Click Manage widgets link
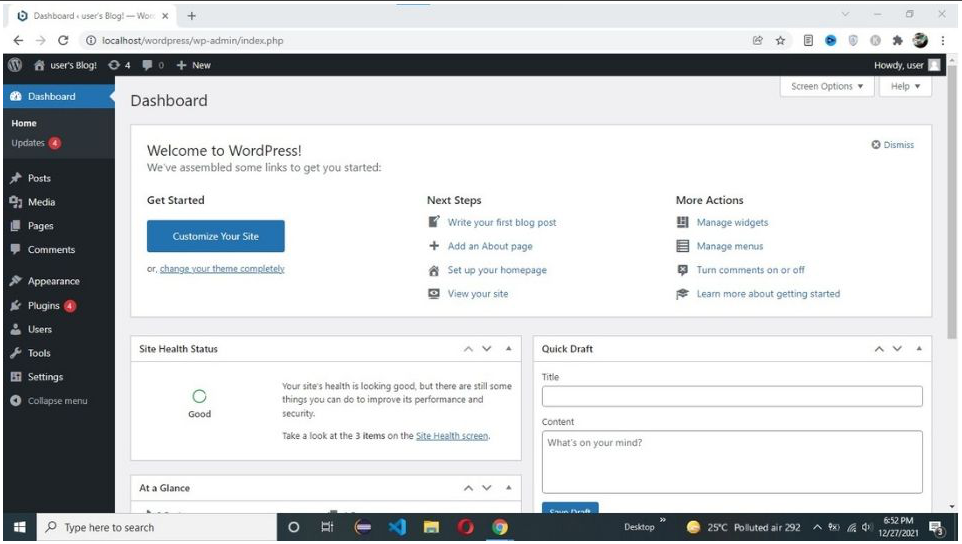 732,223
